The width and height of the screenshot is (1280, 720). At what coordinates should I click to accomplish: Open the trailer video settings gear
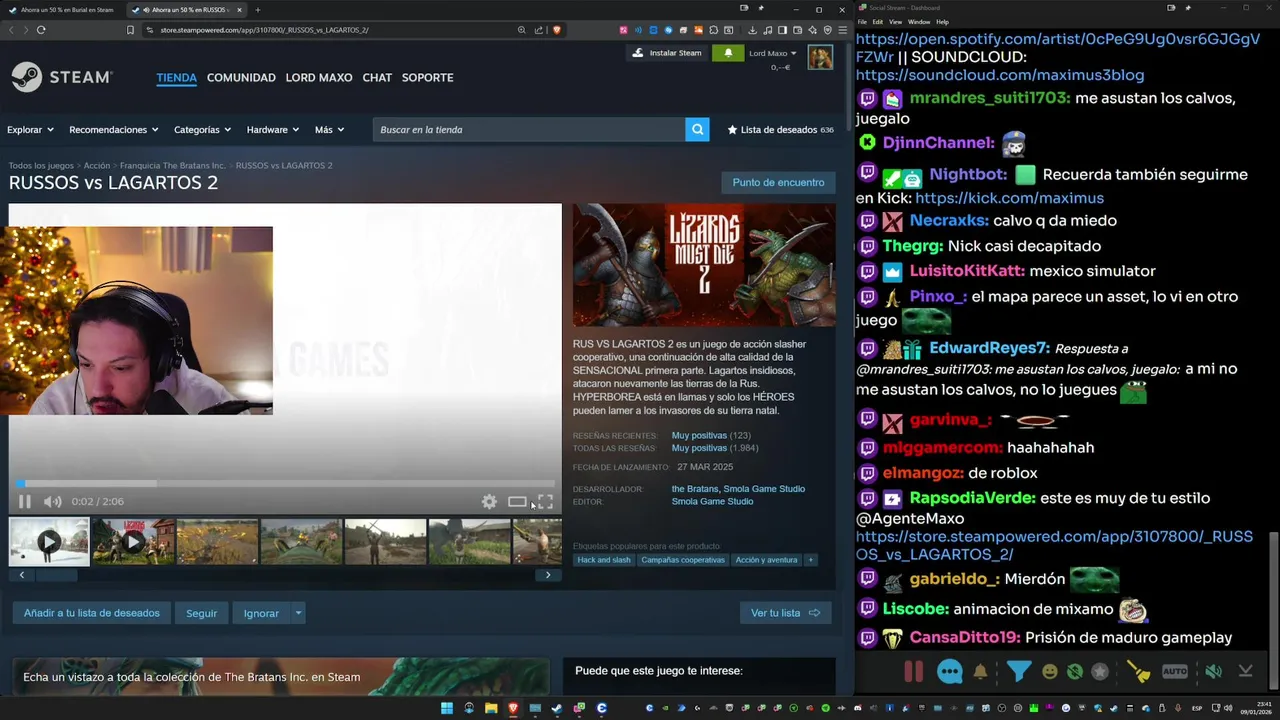pos(489,502)
